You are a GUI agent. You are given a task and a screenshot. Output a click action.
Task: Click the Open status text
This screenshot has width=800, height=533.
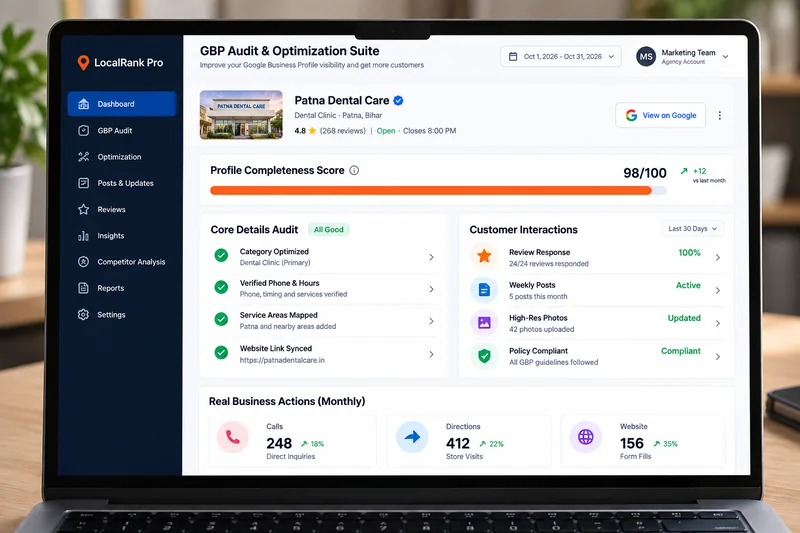tap(386, 131)
